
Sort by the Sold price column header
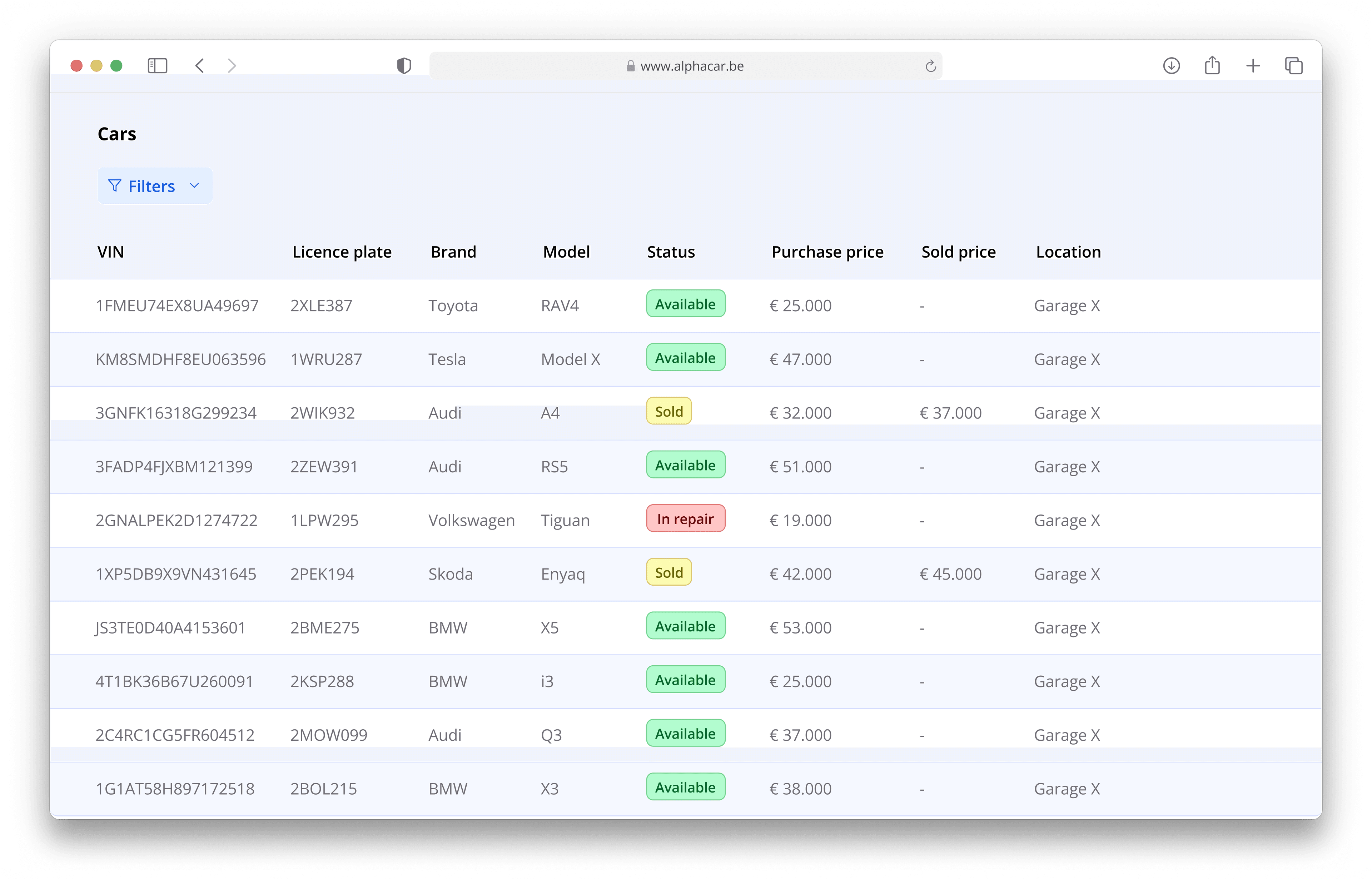point(958,252)
